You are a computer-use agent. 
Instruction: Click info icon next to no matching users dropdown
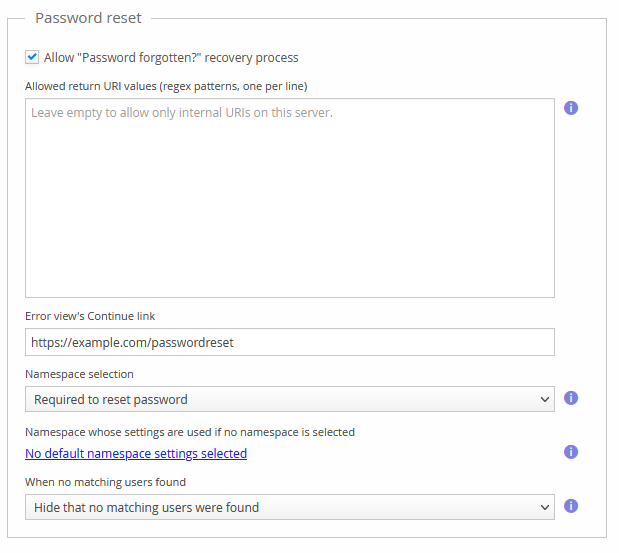[x=571, y=506]
